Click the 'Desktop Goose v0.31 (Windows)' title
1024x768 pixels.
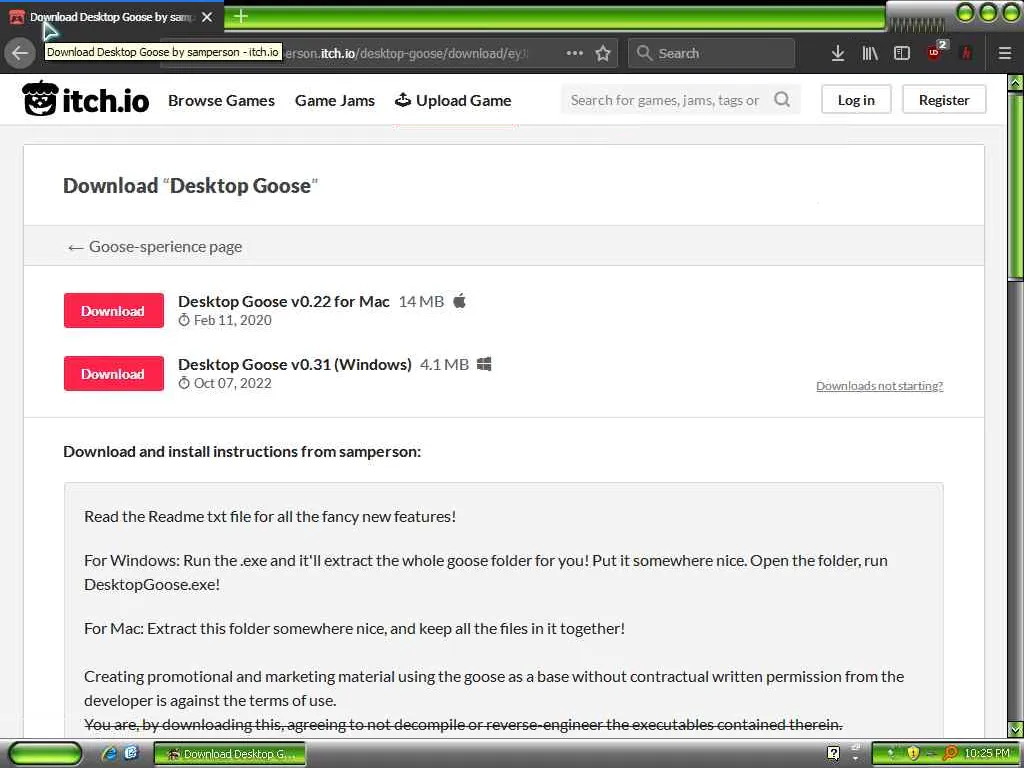coord(295,364)
